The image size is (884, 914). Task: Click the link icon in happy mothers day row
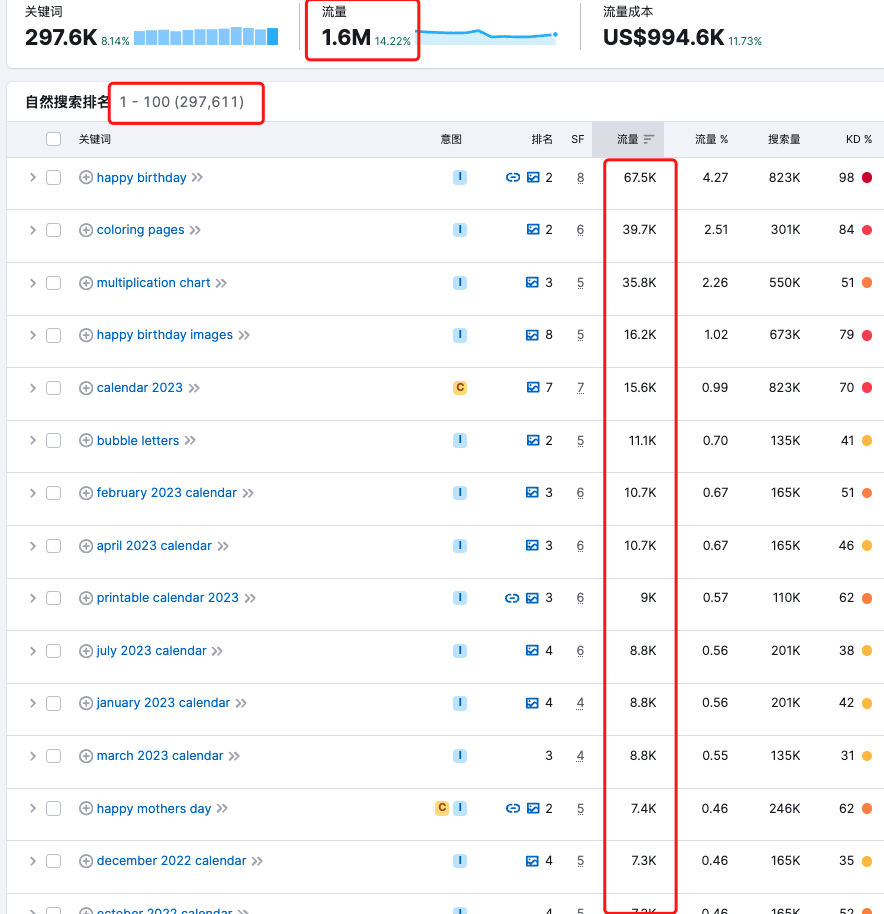point(512,809)
